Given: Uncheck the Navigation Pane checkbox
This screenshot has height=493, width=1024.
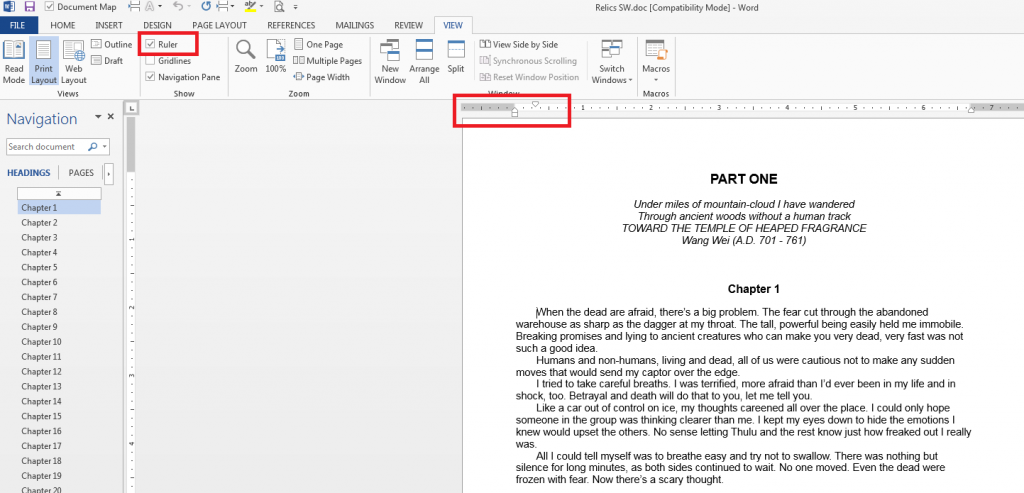Looking at the screenshot, I should [x=150, y=77].
